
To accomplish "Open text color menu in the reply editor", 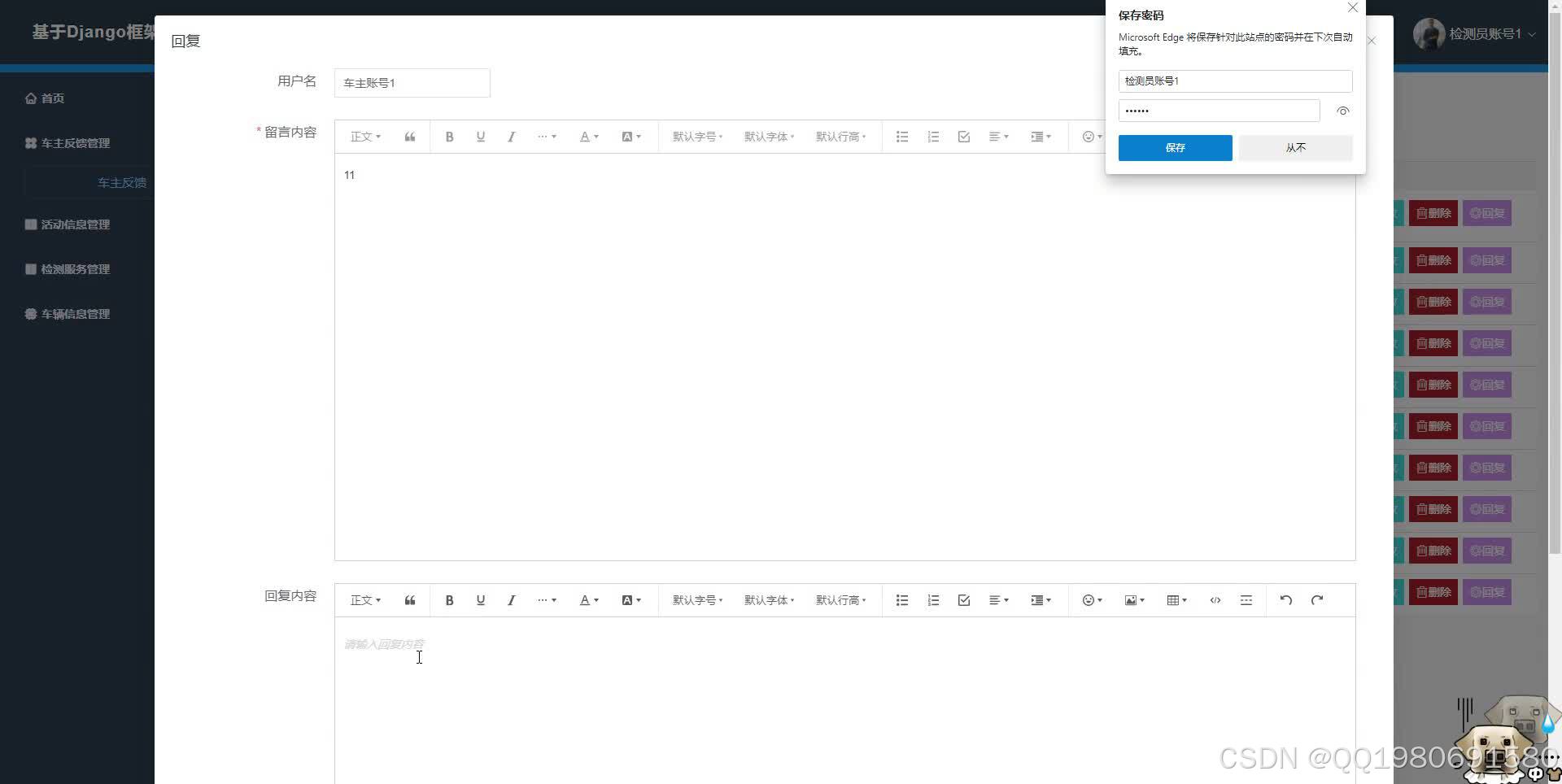I will coord(589,600).
